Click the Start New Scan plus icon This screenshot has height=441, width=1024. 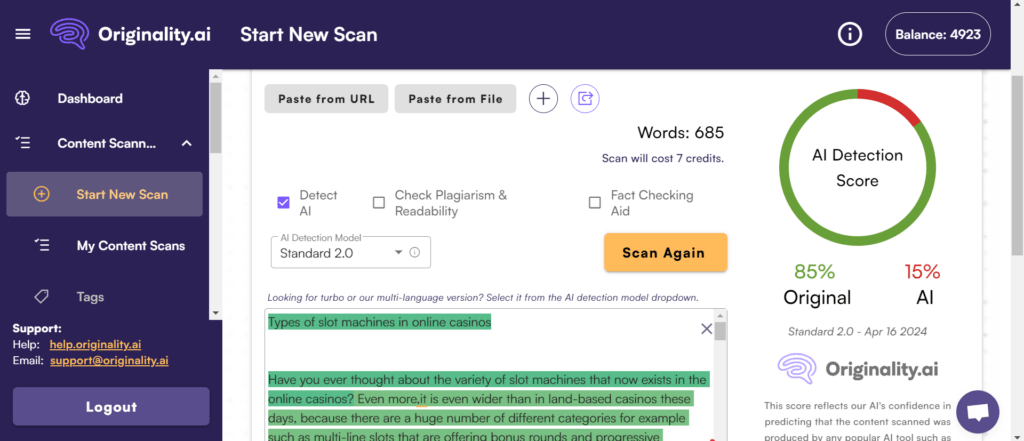coord(41,194)
